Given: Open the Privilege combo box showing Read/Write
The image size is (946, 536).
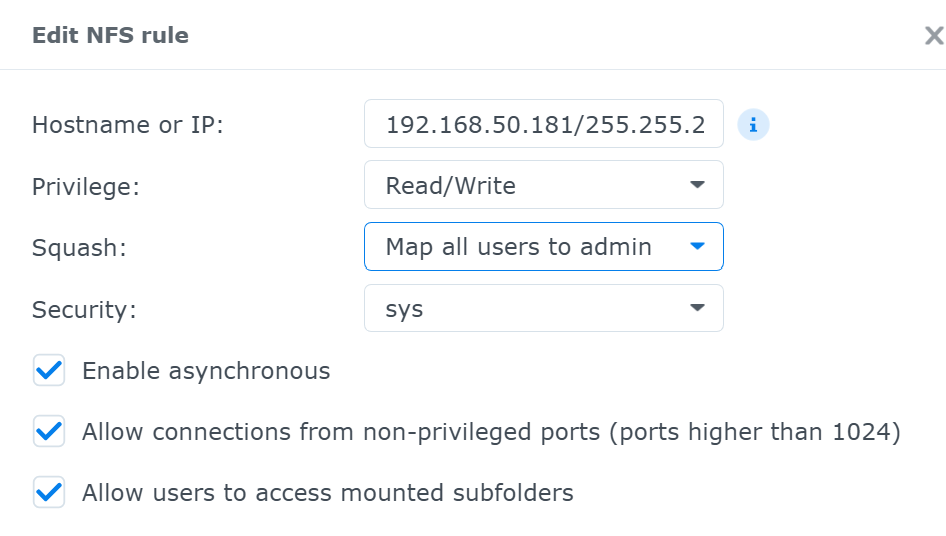Looking at the screenshot, I should tap(530, 185).
